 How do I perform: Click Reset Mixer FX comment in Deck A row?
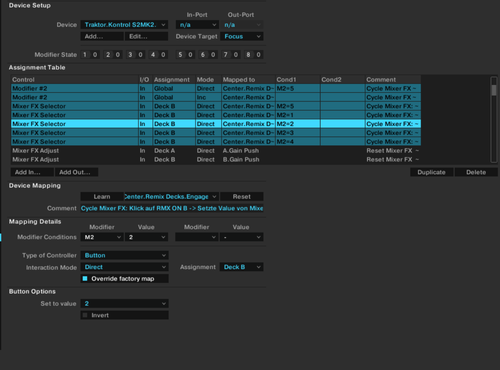(392, 151)
